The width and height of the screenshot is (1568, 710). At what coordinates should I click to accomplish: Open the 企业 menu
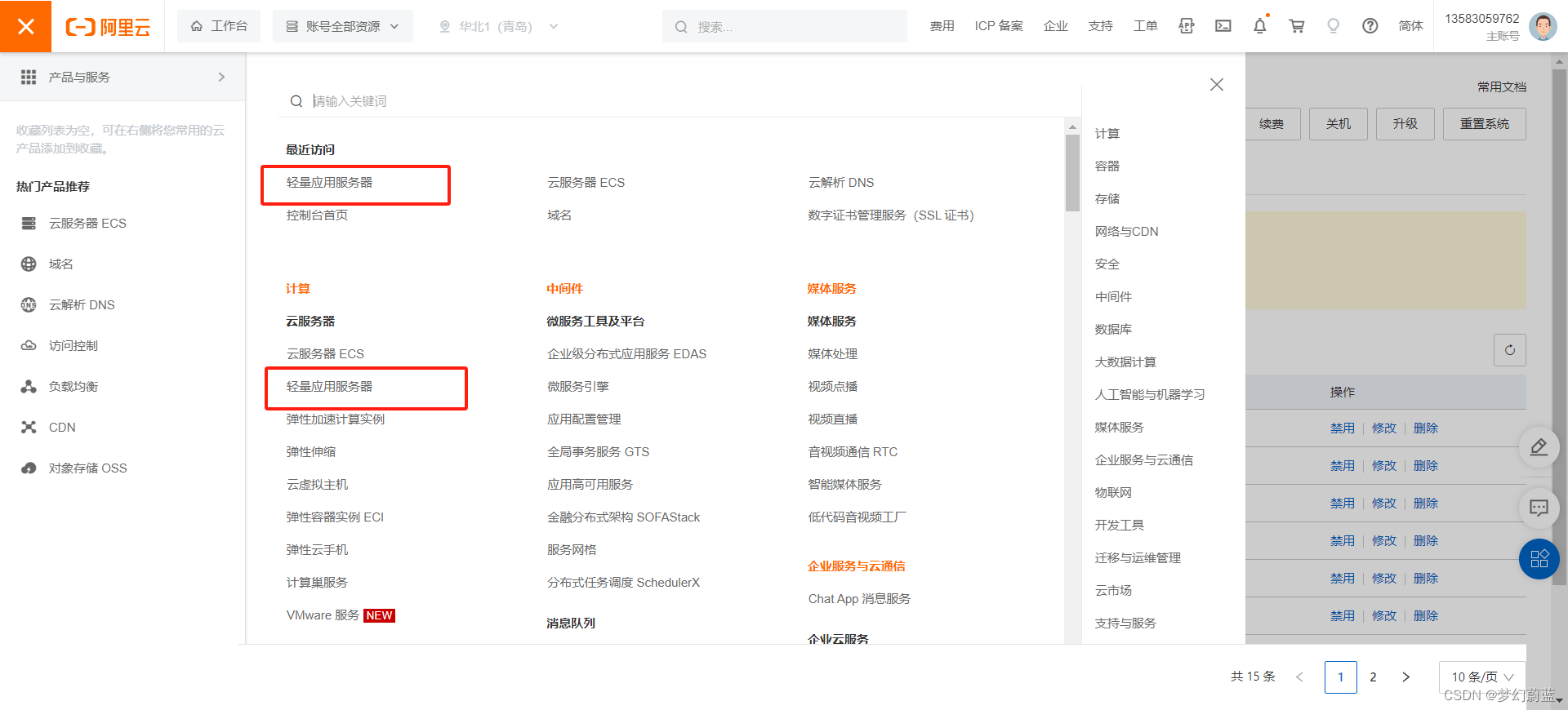click(1056, 26)
